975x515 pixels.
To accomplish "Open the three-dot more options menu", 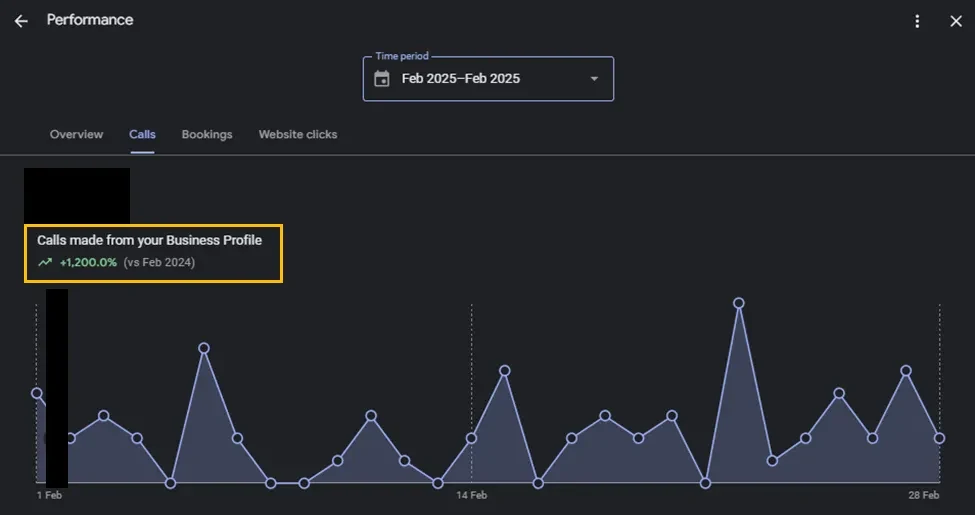I will point(917,21).
